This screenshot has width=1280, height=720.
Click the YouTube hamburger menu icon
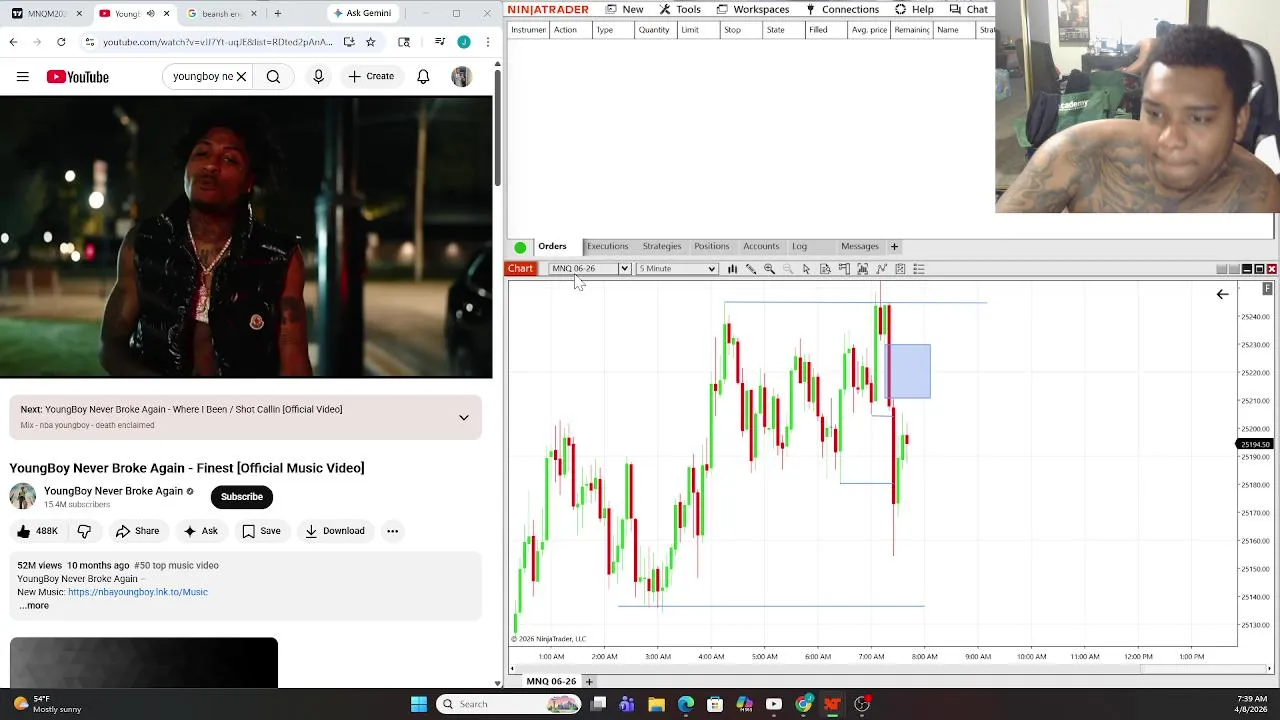coord(22,77)
